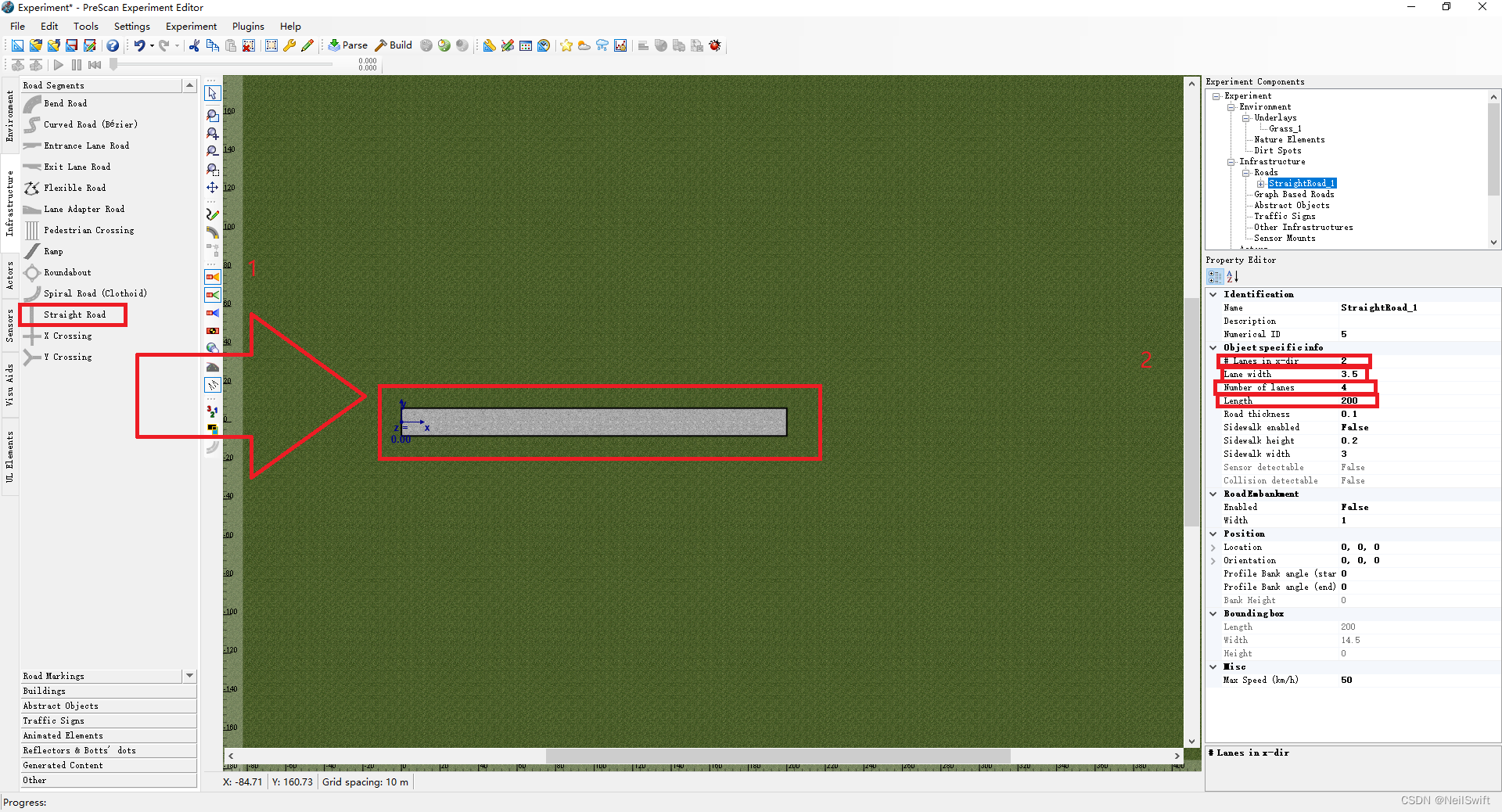Open the Buildings library section
The height and width of the screenshot is (812, 1502).
(108, 691)
